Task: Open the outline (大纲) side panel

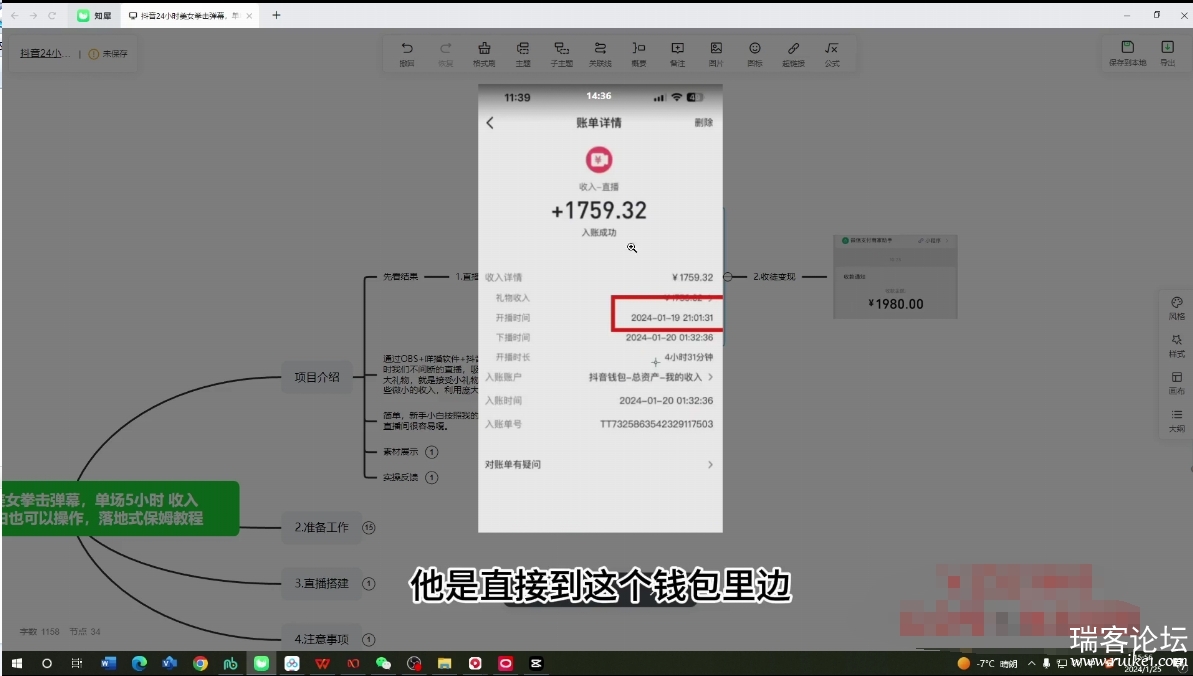Action: [1176, 421]
